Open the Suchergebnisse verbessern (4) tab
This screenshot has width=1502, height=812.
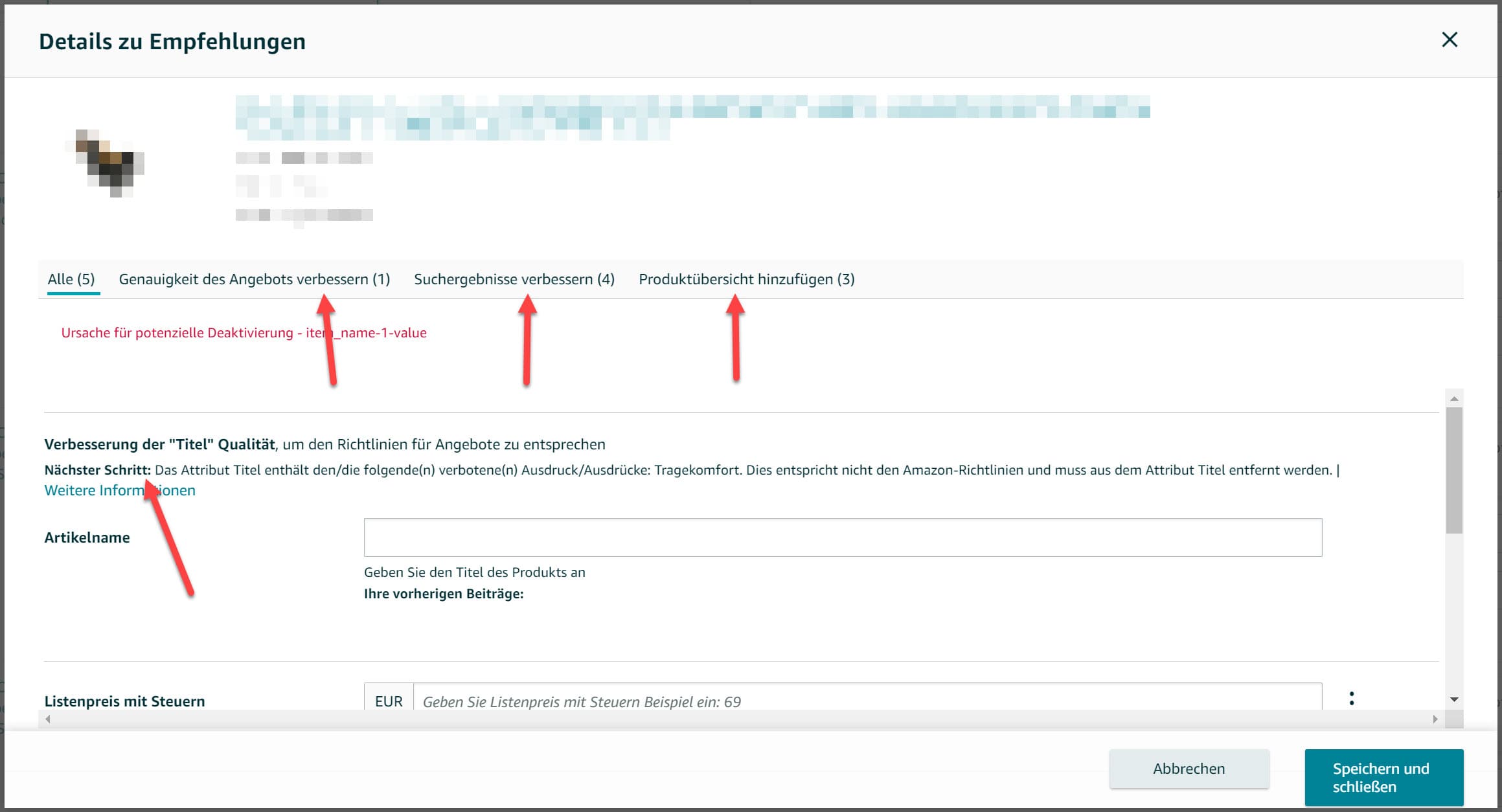(514, 279)
